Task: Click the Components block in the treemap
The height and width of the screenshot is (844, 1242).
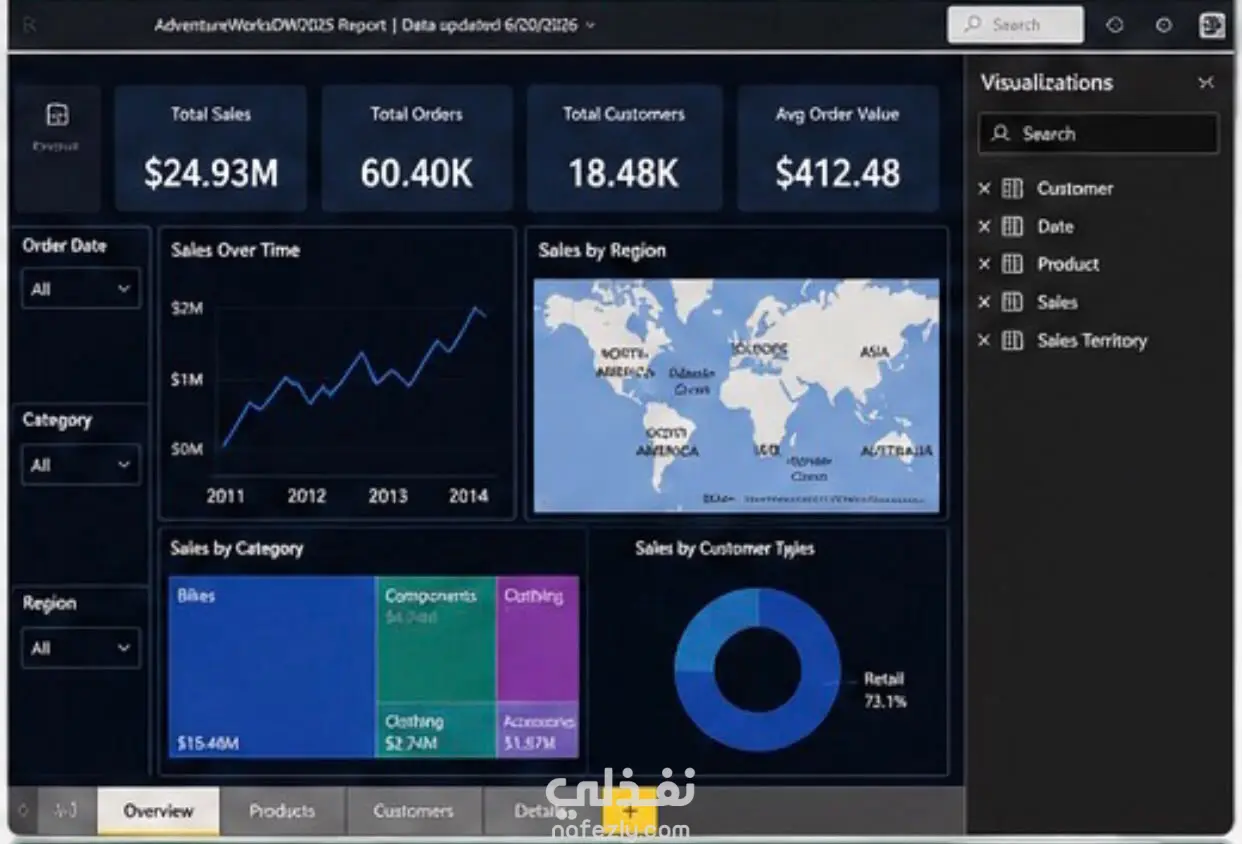Action: pos(436,640)
